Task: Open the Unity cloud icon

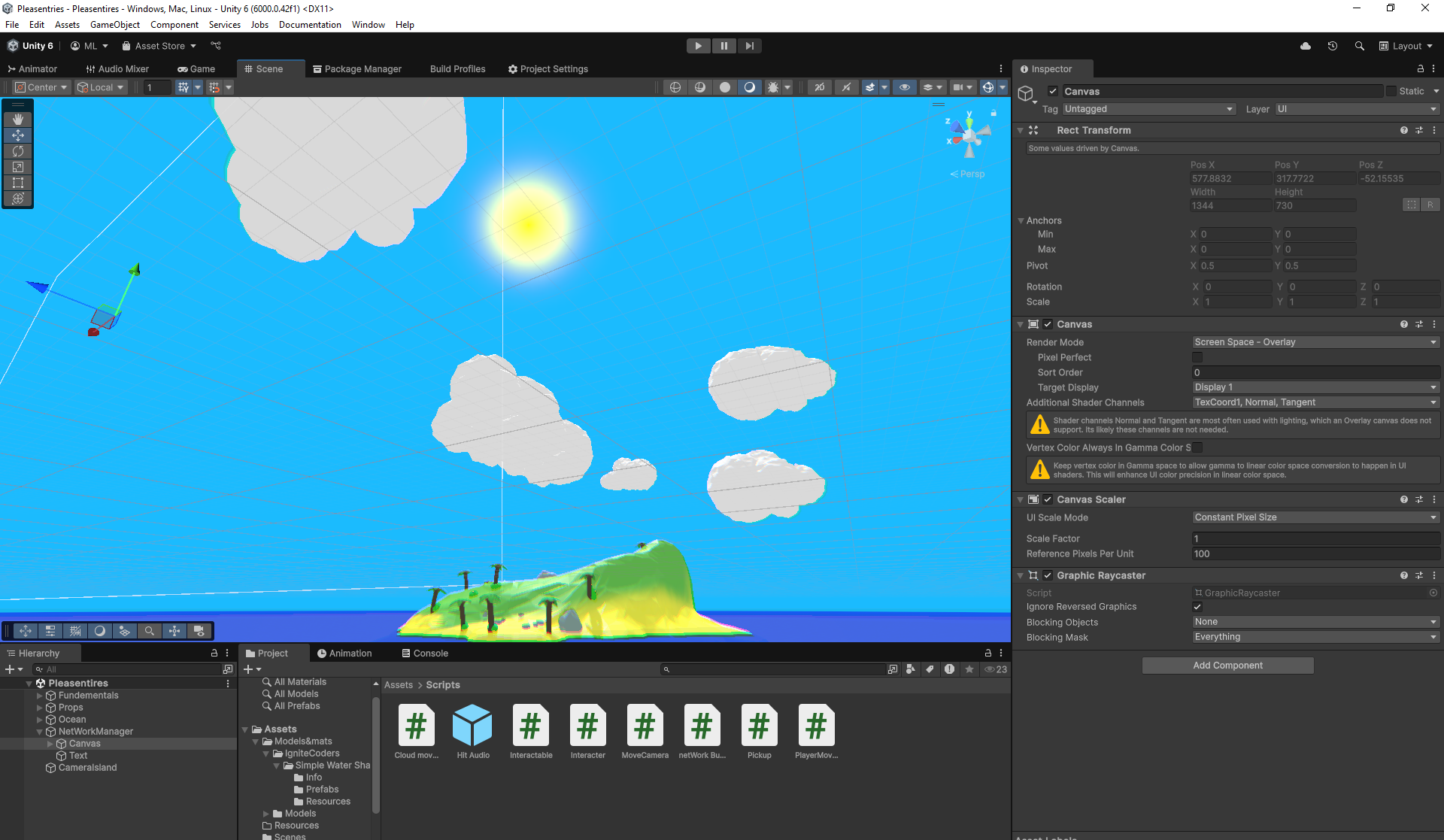Action: tap(1306, 46)
